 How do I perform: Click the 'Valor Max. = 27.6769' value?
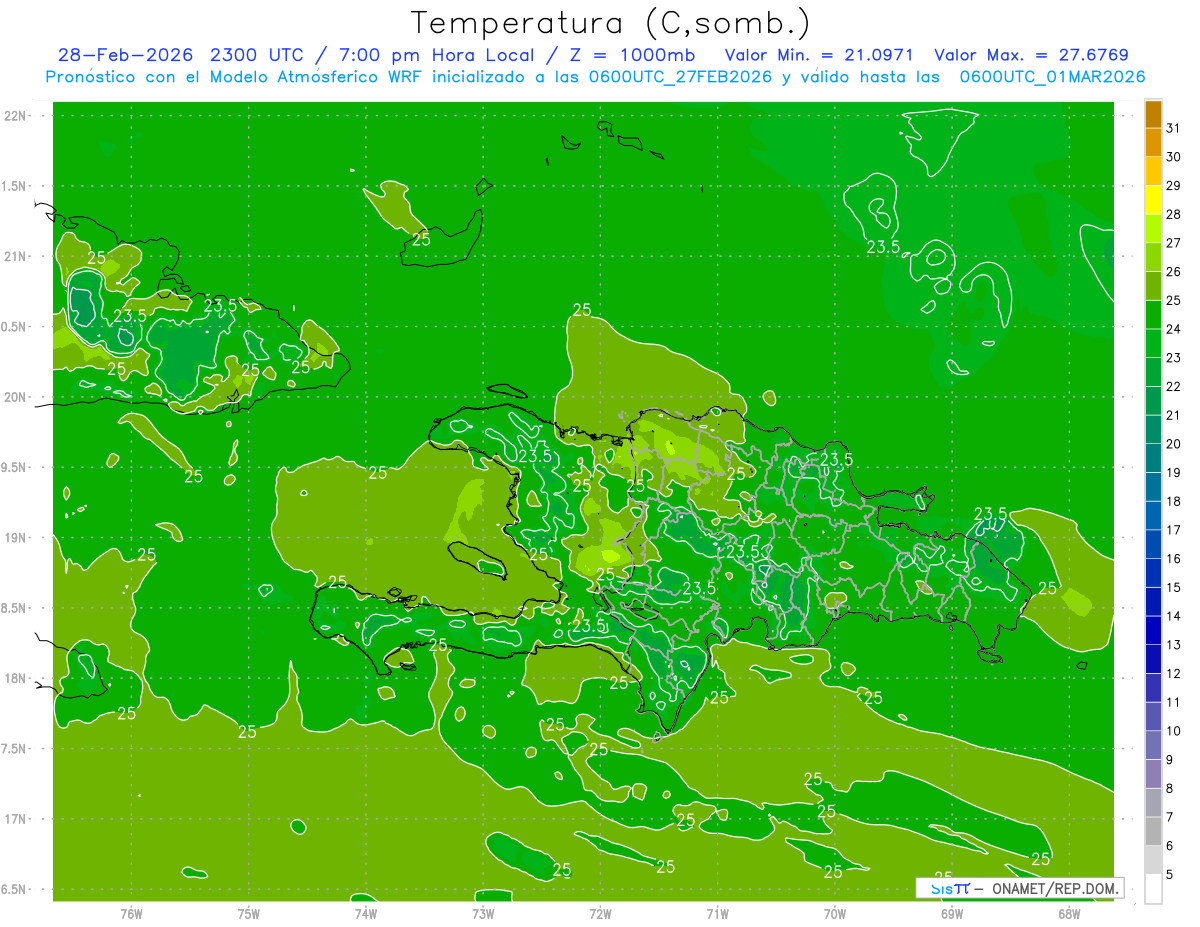(x=1032, y=55)
